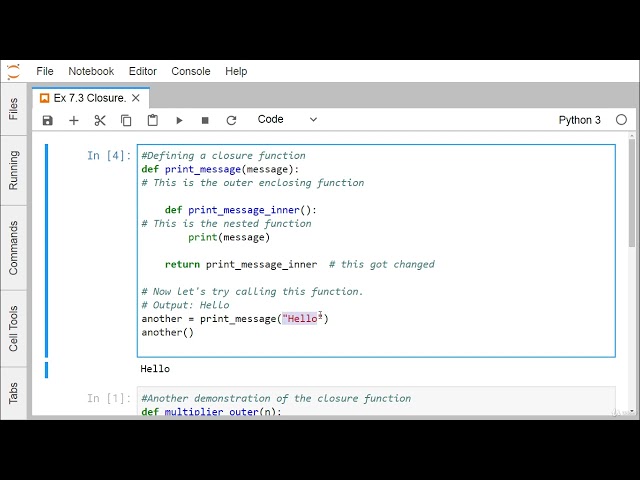Image resolution: width=640 pixels, height=480 pixels.
Task: Click the Hello output text
Action: [x=155, y=369]
